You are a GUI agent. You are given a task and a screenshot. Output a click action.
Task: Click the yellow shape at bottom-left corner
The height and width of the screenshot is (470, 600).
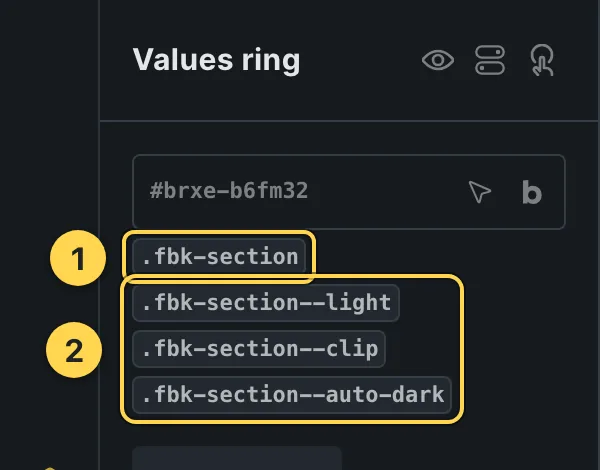coord(50,468)
